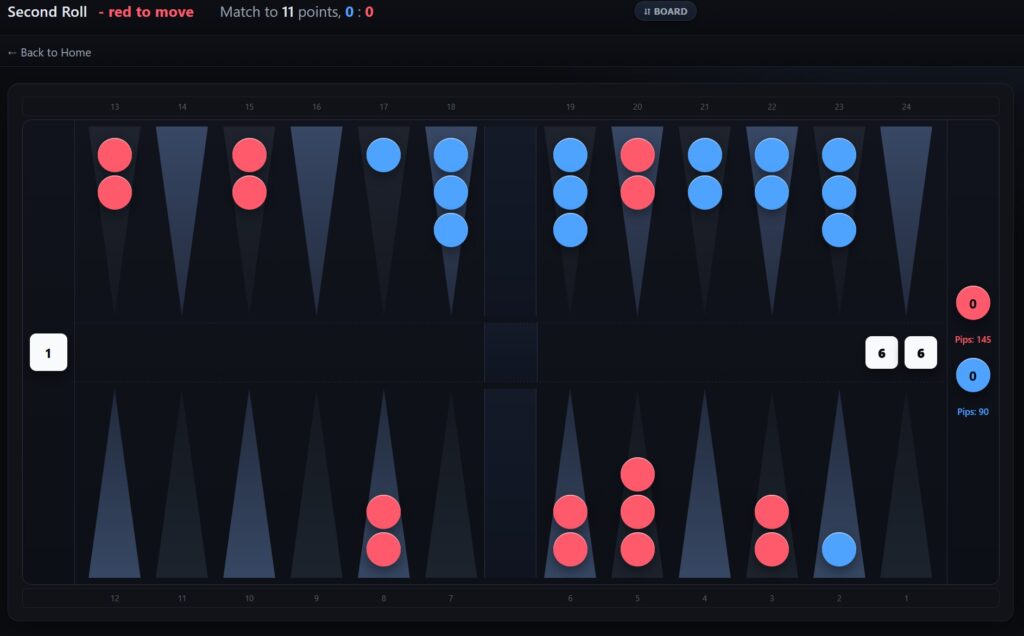Pick the lone blue checker on point 17
The image size is (1024, 636).
(383, 155)
